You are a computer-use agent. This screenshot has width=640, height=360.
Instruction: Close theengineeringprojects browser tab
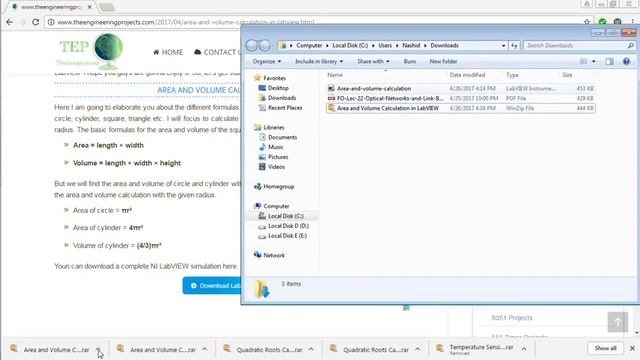[x=89, y=7]
